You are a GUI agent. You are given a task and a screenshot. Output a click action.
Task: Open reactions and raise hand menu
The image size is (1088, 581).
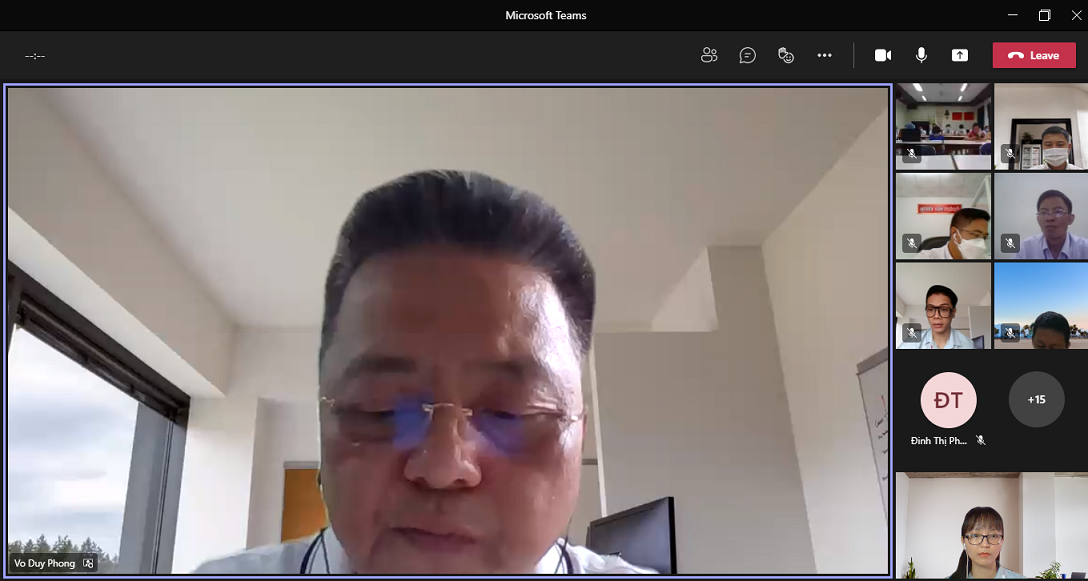point(786,56)
